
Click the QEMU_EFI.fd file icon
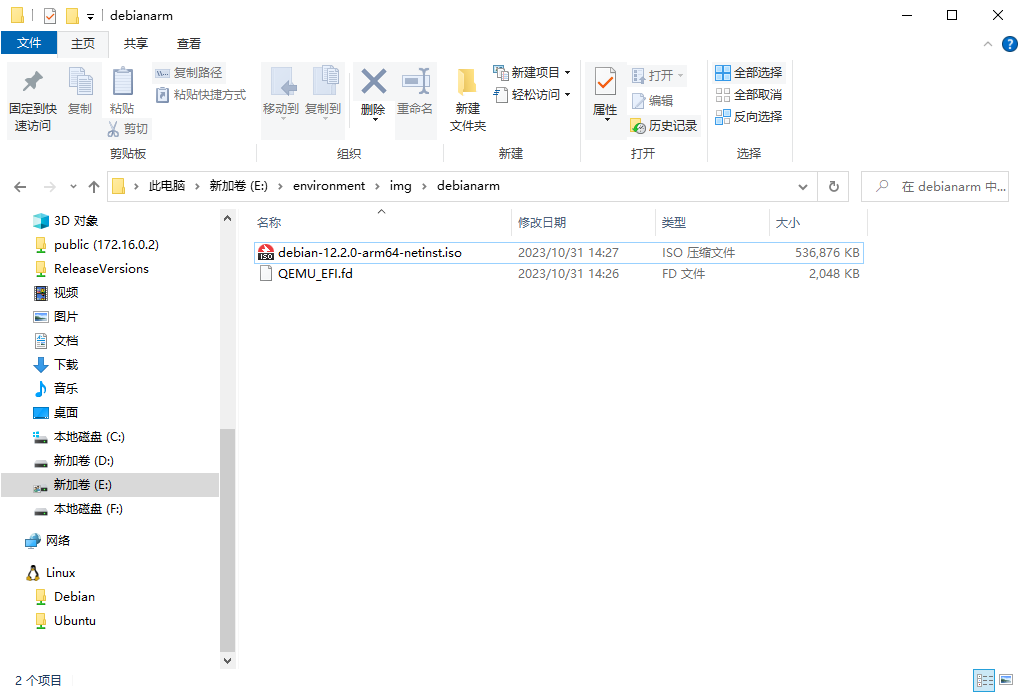266,274
